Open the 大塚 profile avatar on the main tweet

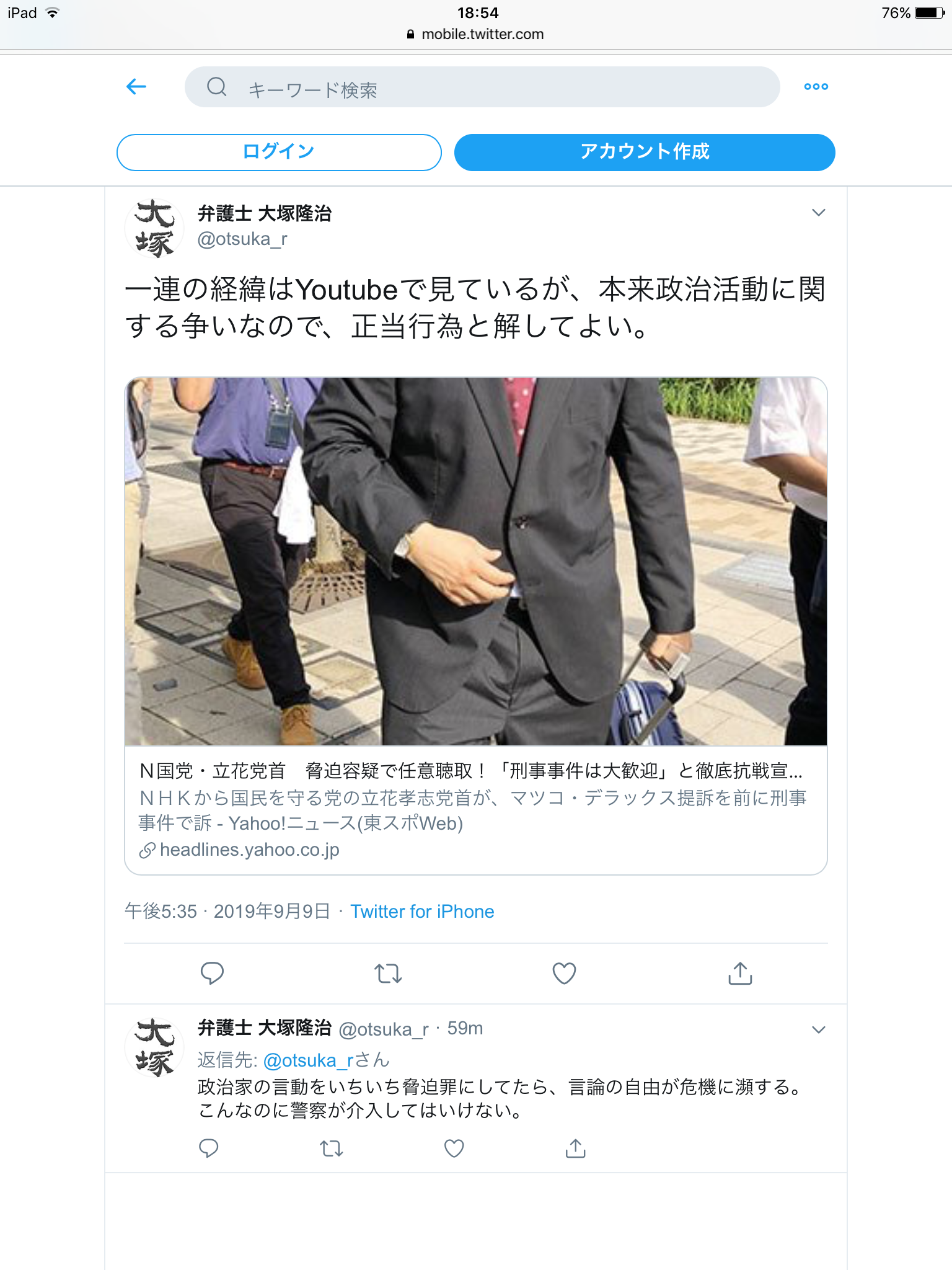154,228
